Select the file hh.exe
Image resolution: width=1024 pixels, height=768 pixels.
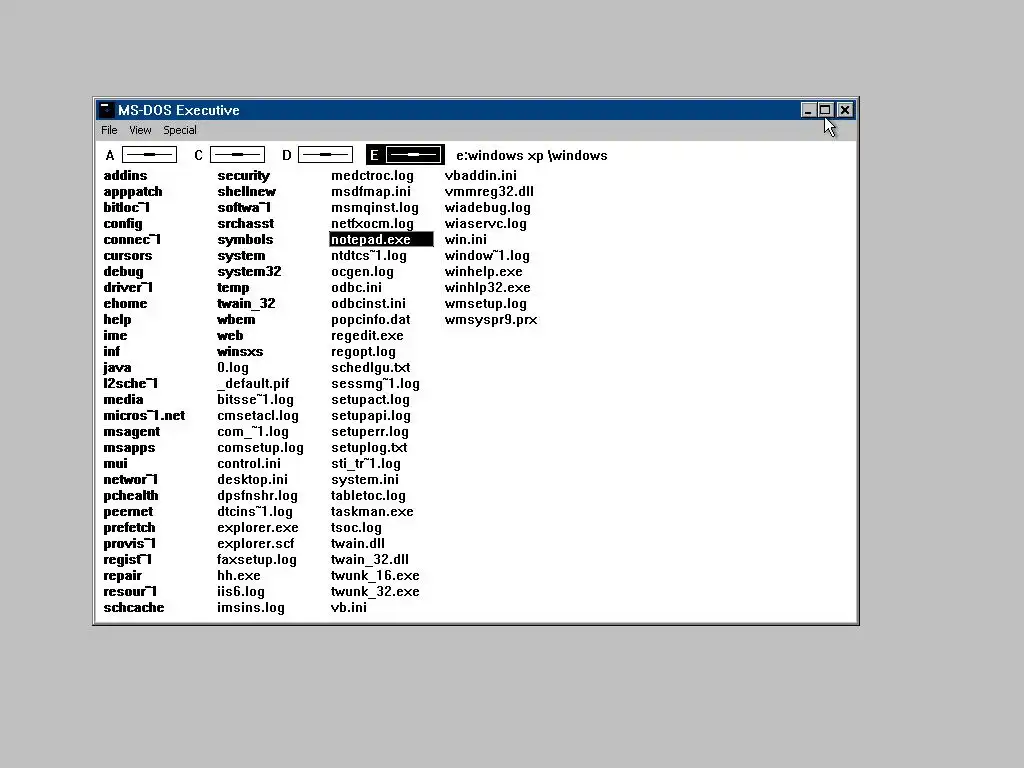(x=239, y=575)
